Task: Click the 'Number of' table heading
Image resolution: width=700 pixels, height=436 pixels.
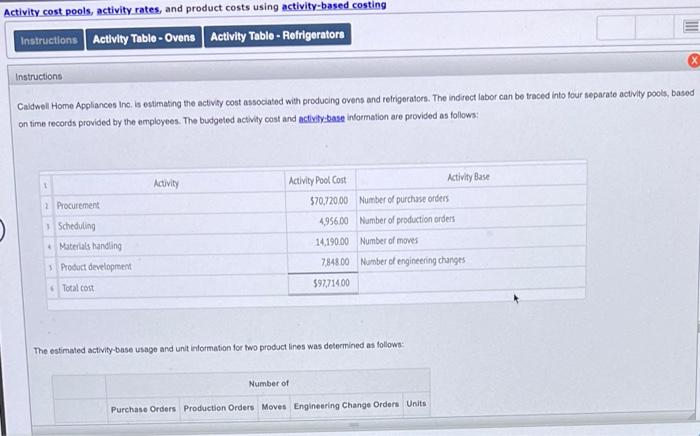Action: 269,383
